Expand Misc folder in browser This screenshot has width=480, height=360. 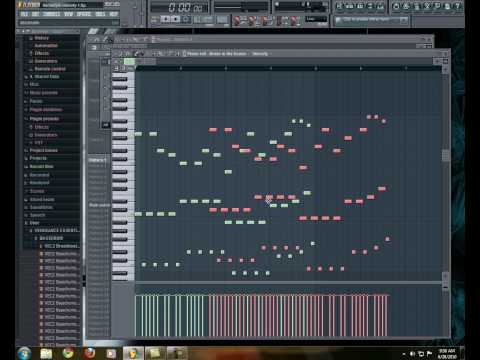click(34, 84)
